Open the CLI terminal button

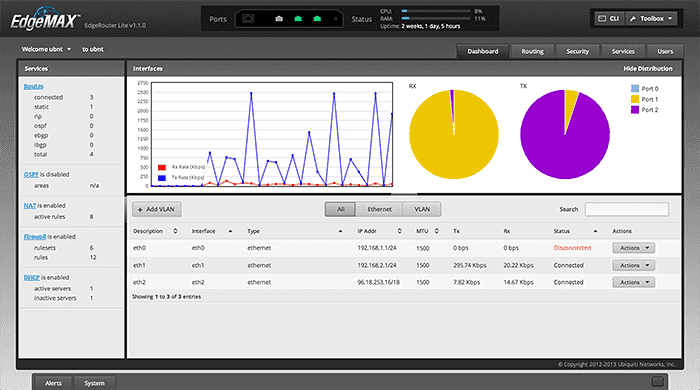click(609, 19)
